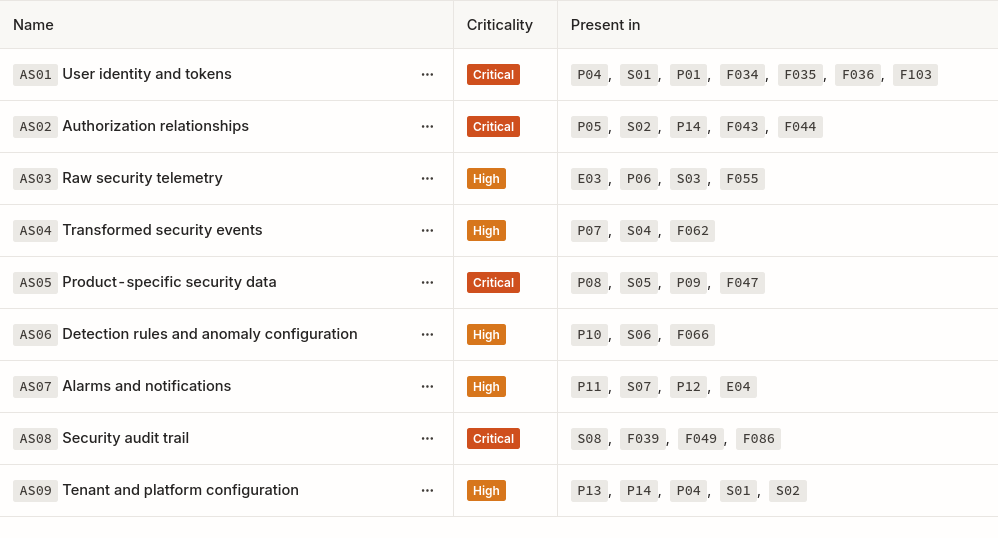Select the E04 tag in Alarms row
The width and height of the screenshot is (998, 538).
pos(738,386)
